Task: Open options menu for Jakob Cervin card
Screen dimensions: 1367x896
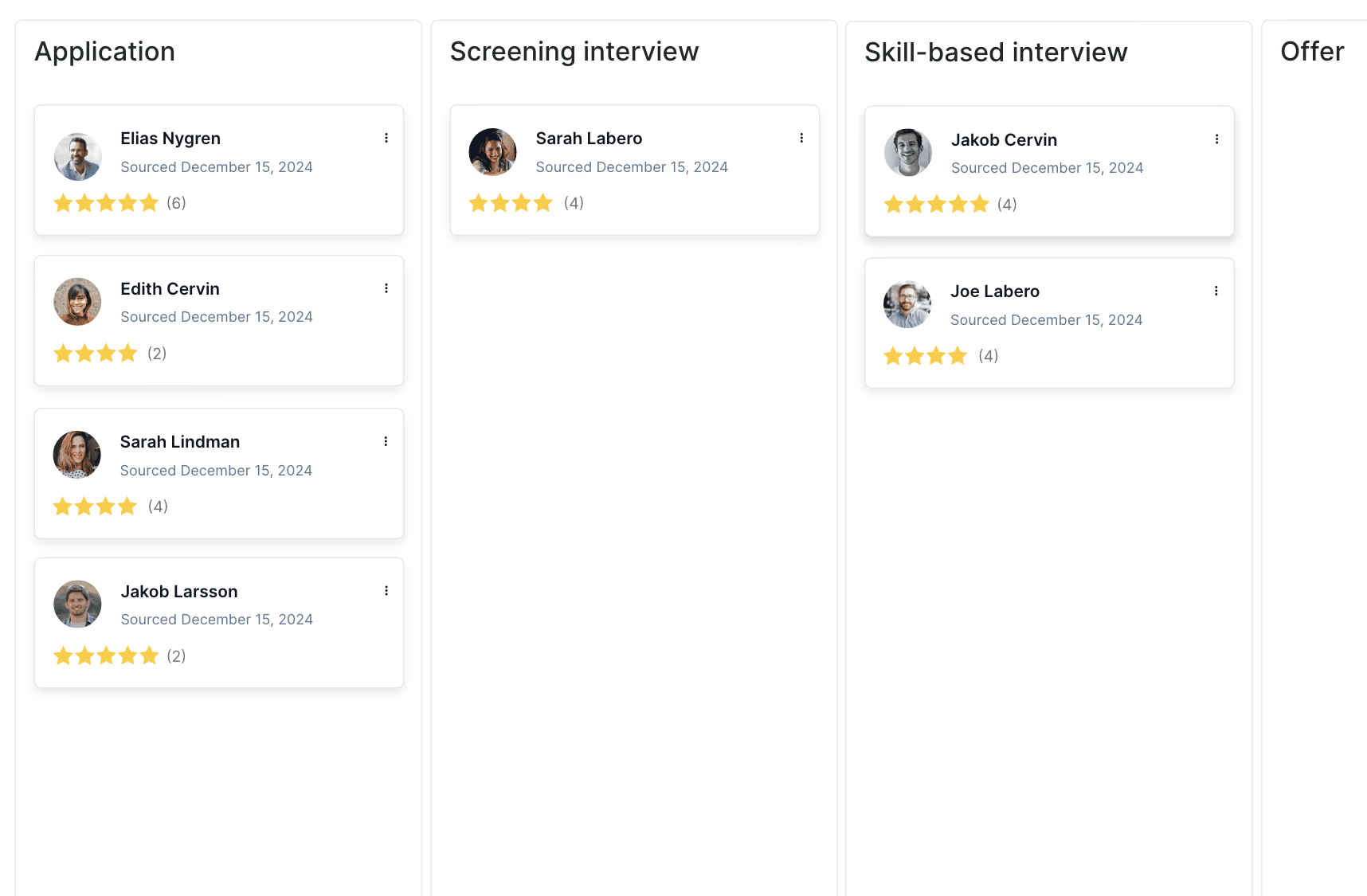Action: tap(1216, 139)
